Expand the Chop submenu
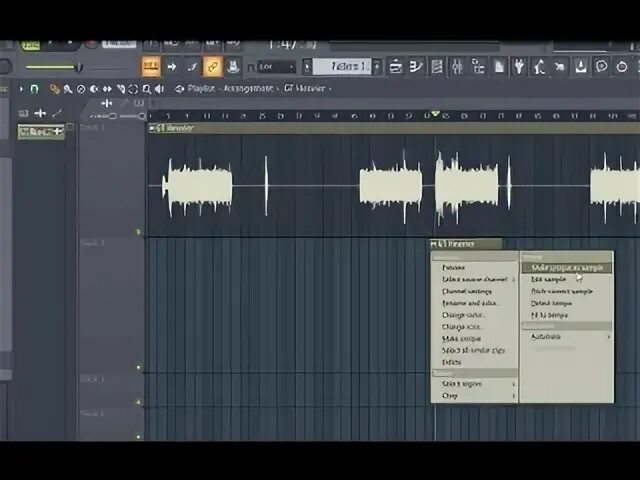Screen dimensions: 640x480 pos(475,396)
